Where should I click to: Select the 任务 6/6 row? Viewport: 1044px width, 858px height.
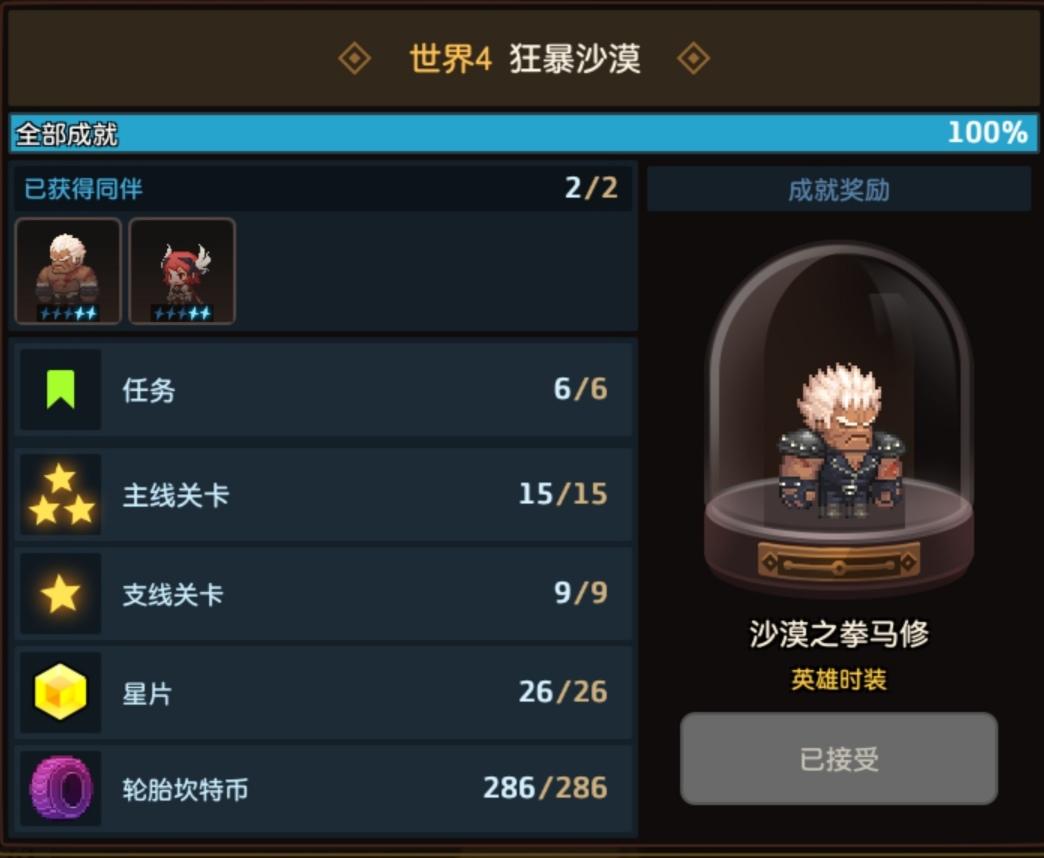pos(324,389)
